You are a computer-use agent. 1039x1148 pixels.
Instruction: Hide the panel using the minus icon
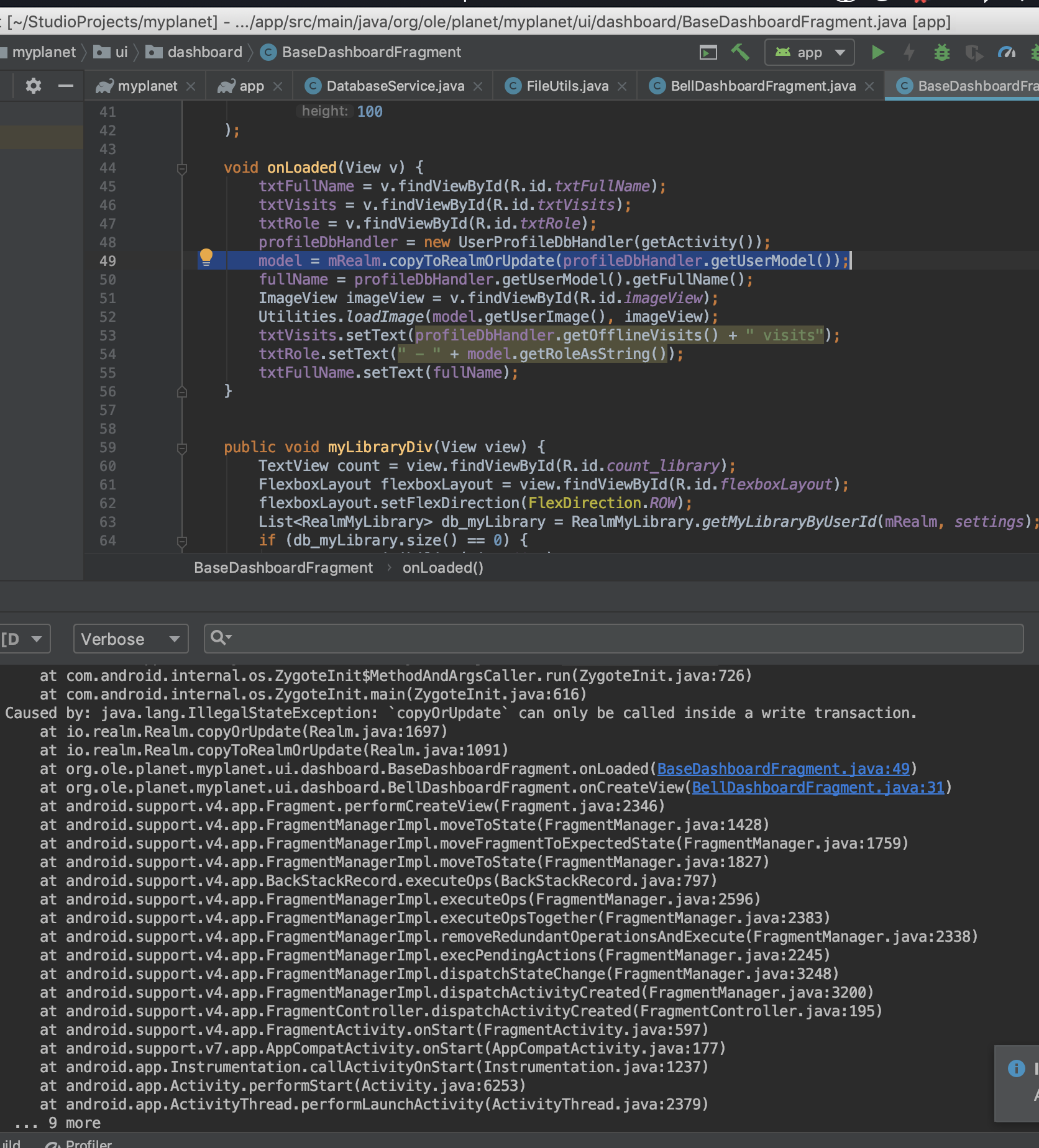point(67,85)
